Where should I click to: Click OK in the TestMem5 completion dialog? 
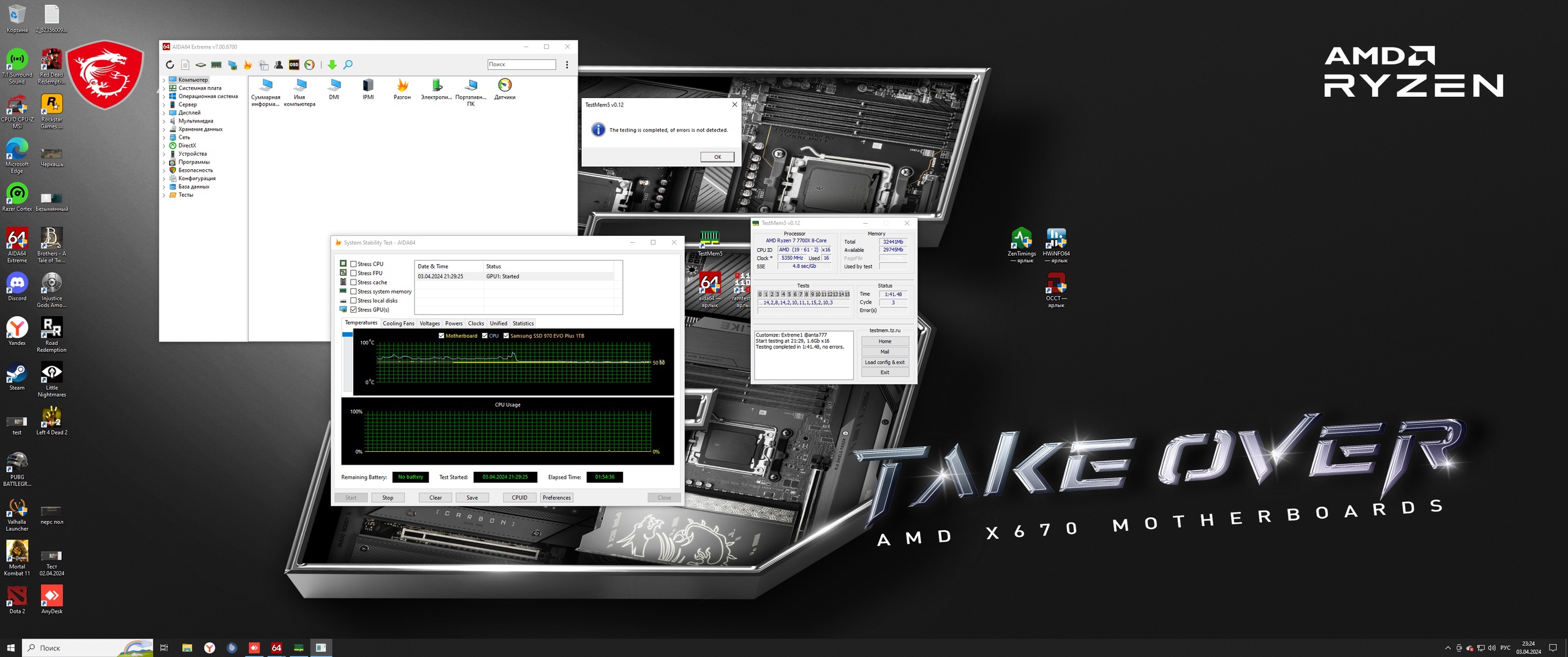[717, 157]
